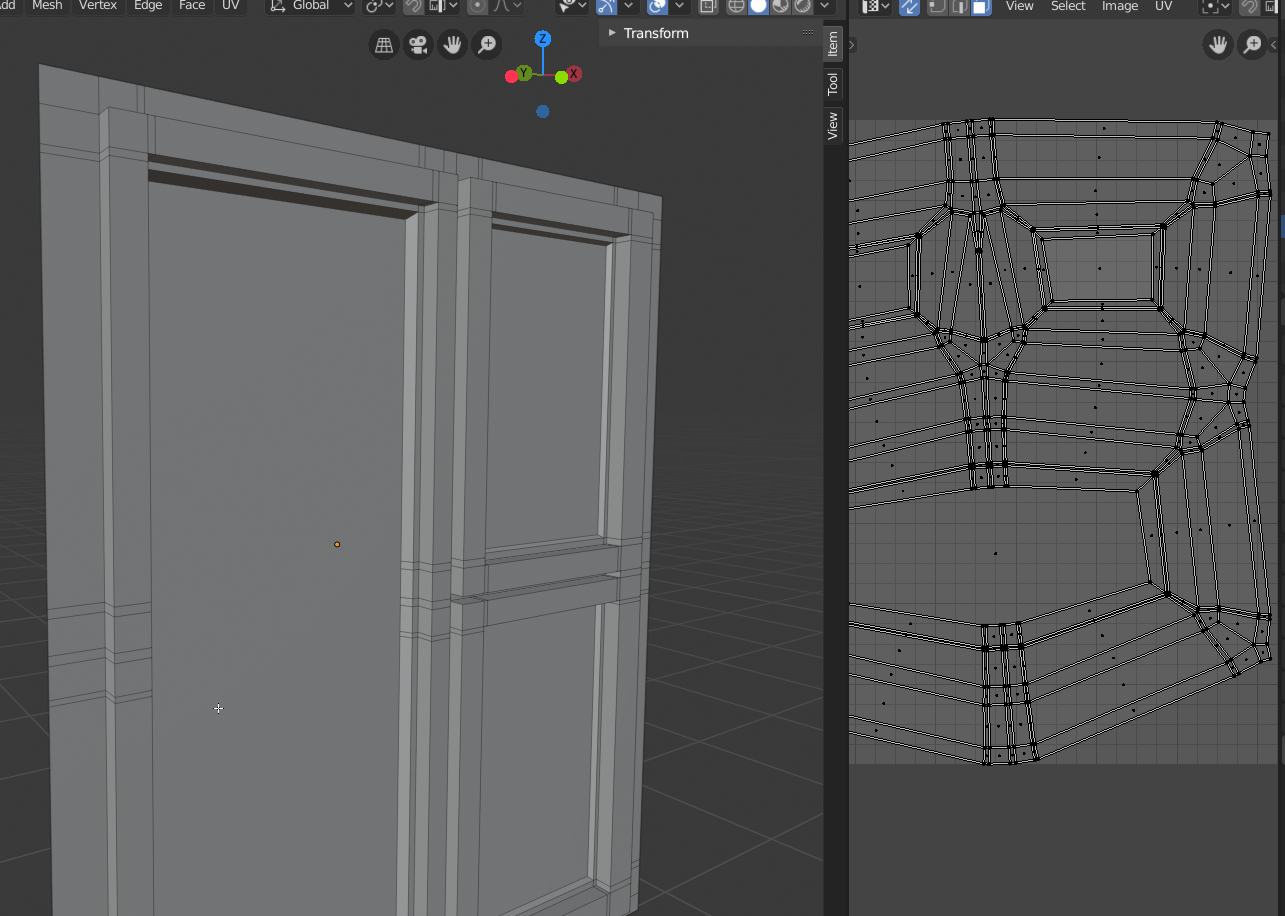Toggle UV sync selection
This screenshot has width=1285, height=916.
pos(909,6)
